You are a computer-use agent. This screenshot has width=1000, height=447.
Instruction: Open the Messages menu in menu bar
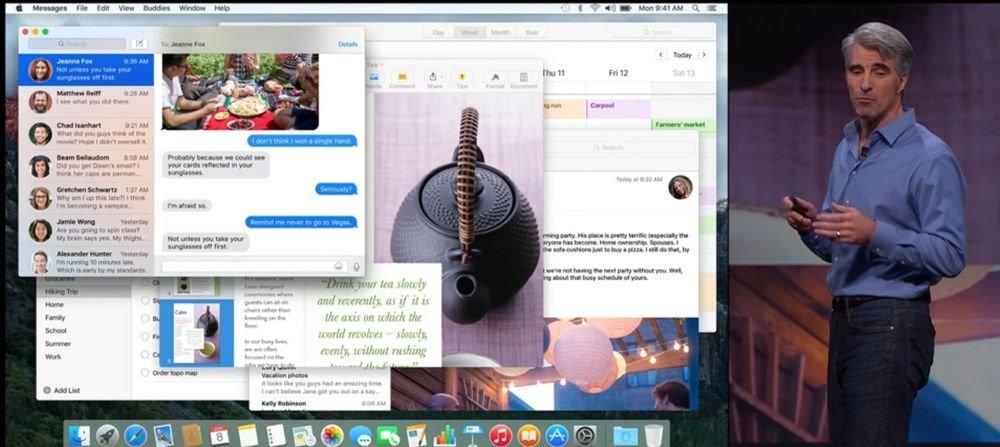pyautogui.click(x=50, y=8)
